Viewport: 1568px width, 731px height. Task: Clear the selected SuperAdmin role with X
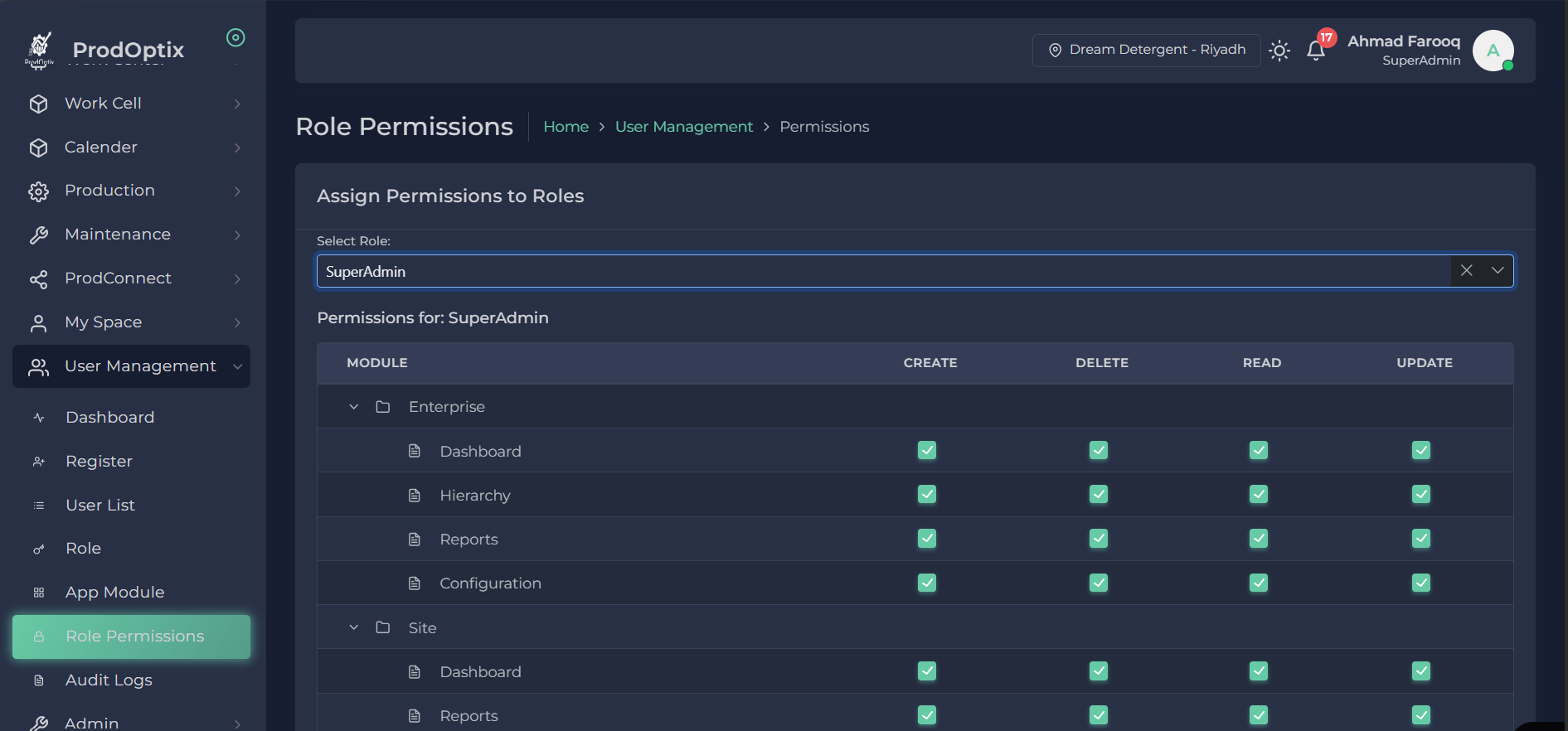(x=1466, y=271)
